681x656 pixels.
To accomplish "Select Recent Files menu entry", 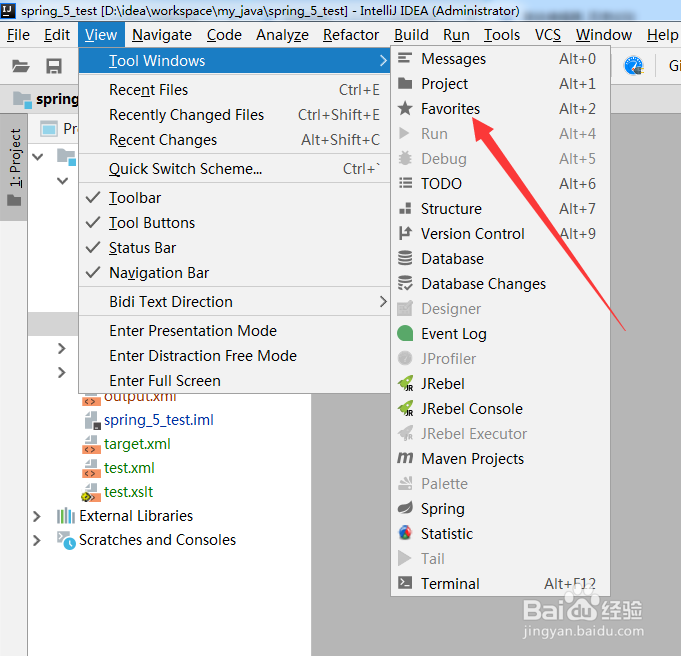I will [x=235, y=89].
